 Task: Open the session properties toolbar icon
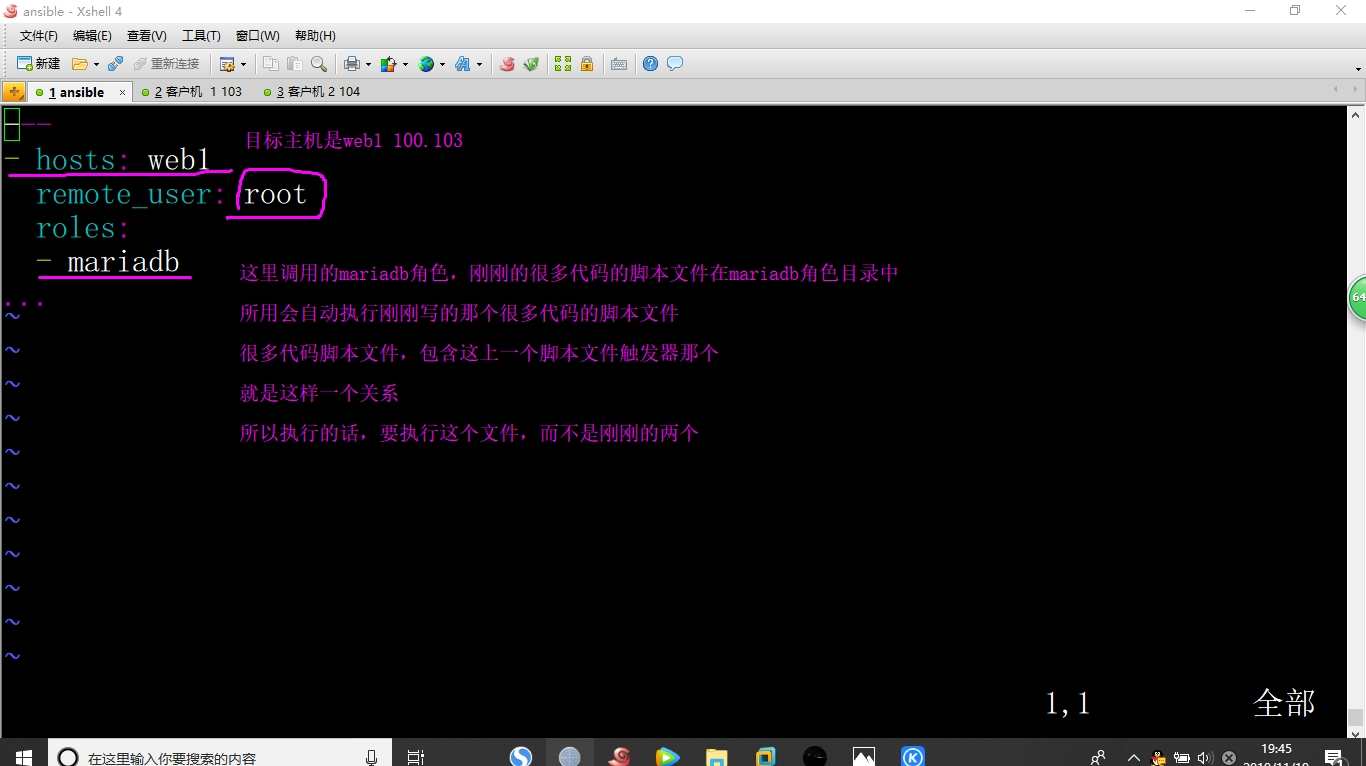(x=227, y=64)
